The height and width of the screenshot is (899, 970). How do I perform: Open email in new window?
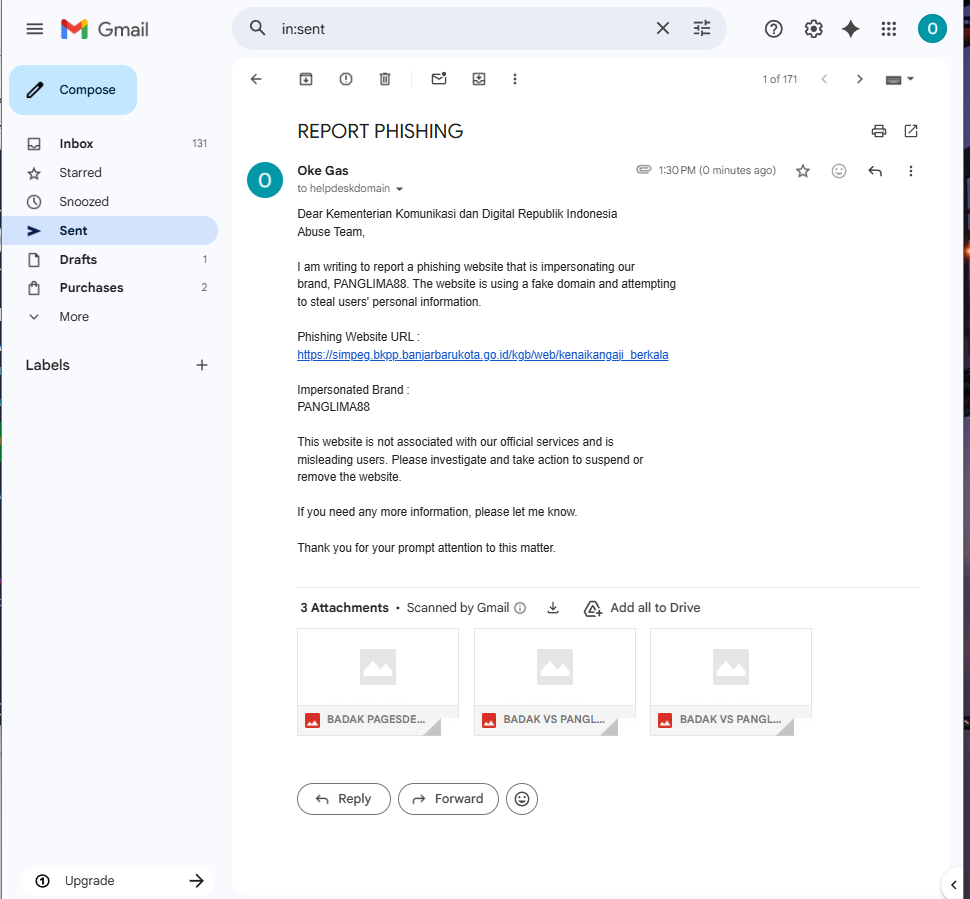911,131
